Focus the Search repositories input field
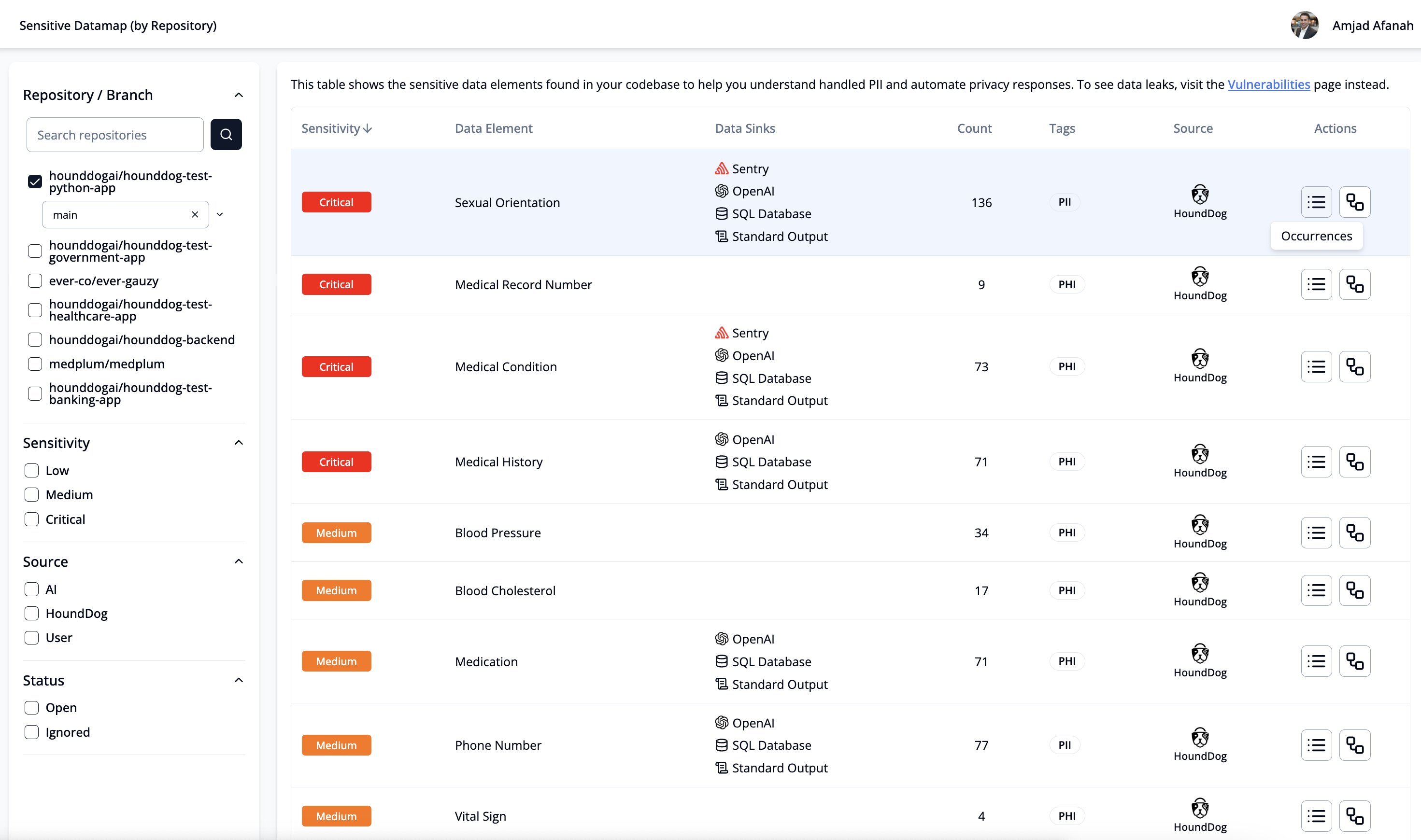This screenshot has height=840, width=1421. coord(115,135)
